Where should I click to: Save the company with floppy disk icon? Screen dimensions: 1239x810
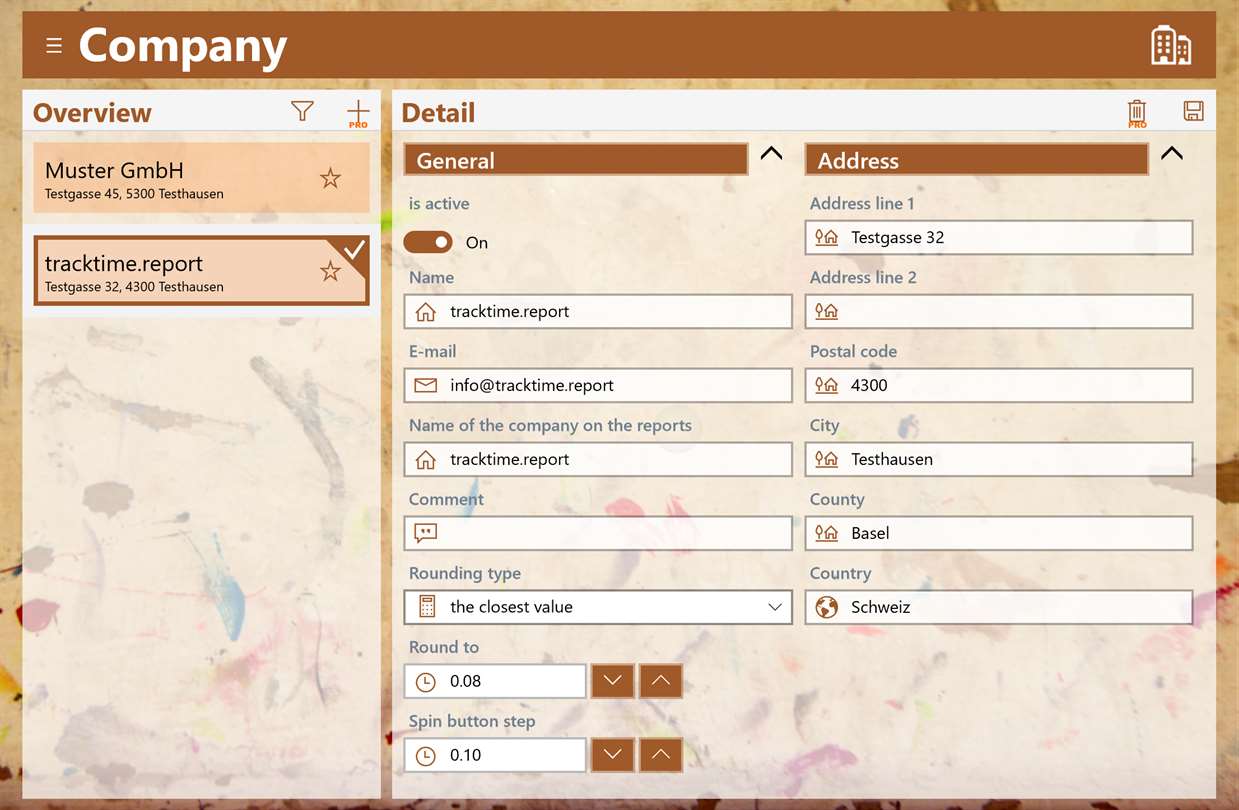[x=1193, y=111]
